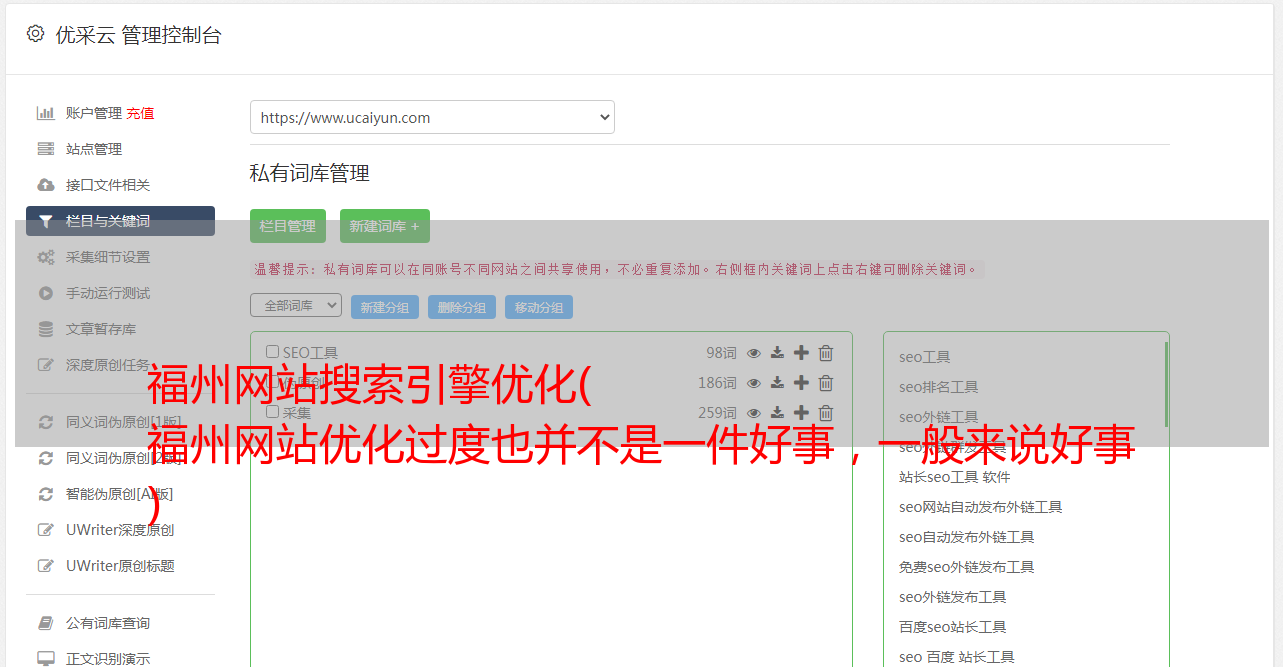Select keyword '免费seo外链发布工具'
1283x667 pixels.
(x=967, y=567)
